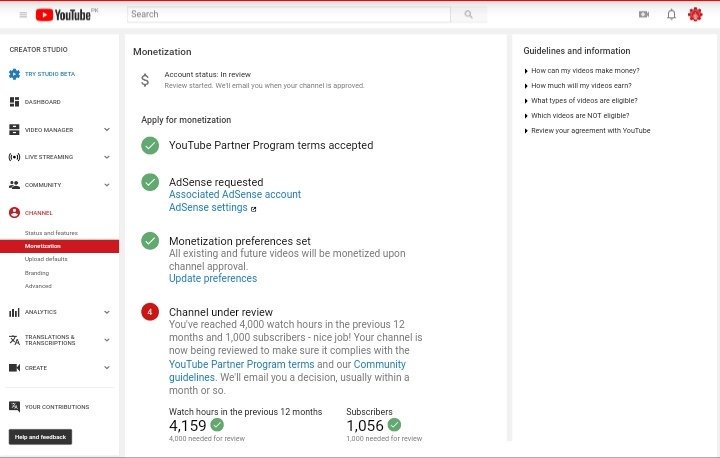
Task: Click the 1,056 subscribers value
Action: point(365,425)
